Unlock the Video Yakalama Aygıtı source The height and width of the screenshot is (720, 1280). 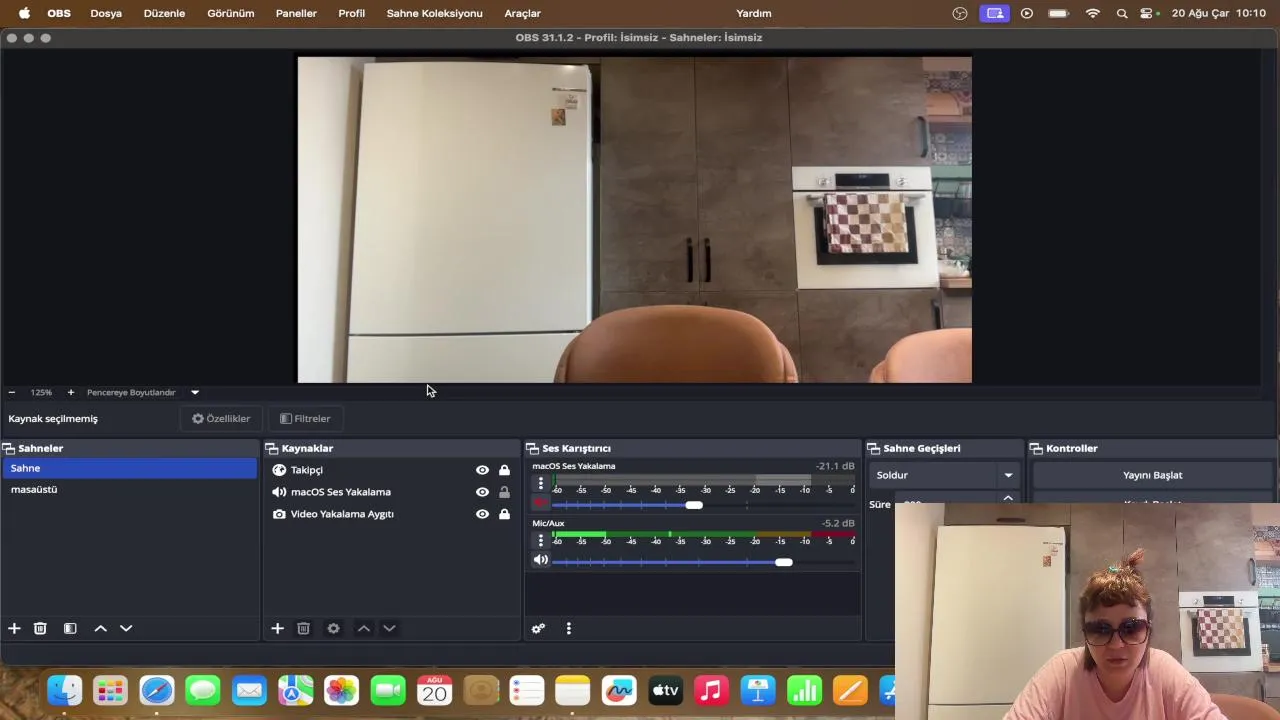click(x=504, y=514)
